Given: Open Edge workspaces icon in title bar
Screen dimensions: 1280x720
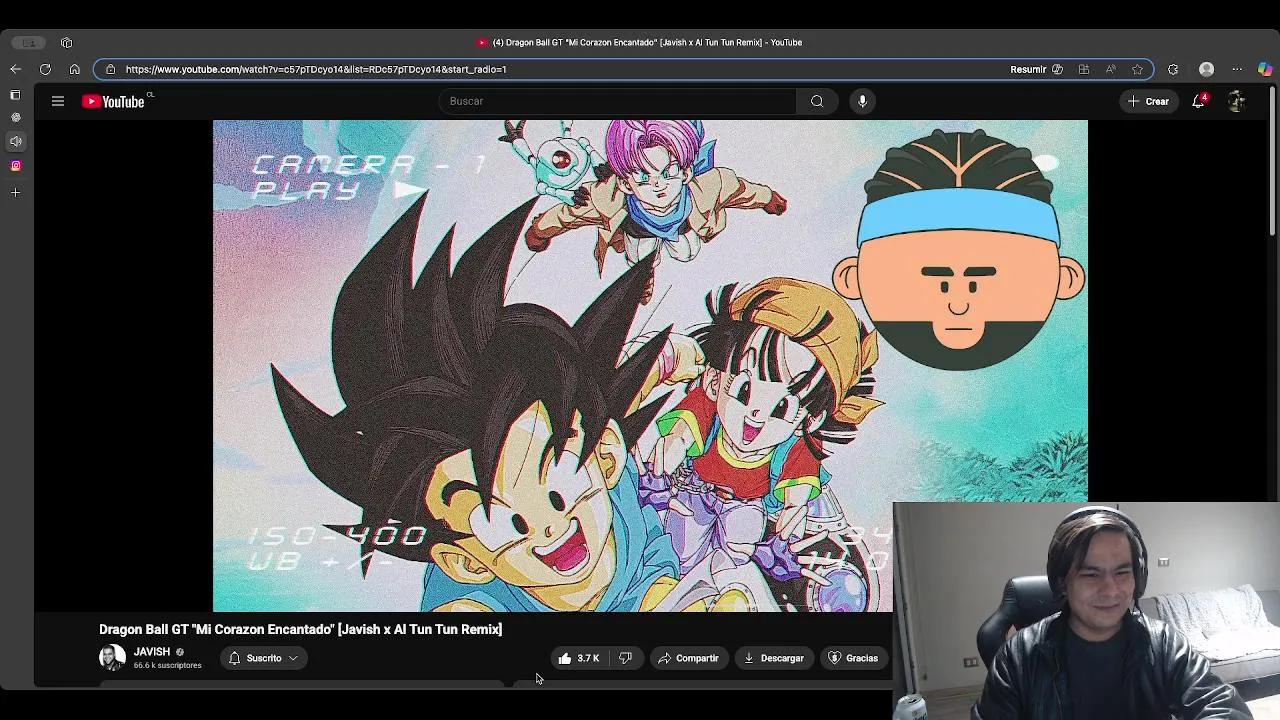Looking at the screenshot, I should [29, 42].
